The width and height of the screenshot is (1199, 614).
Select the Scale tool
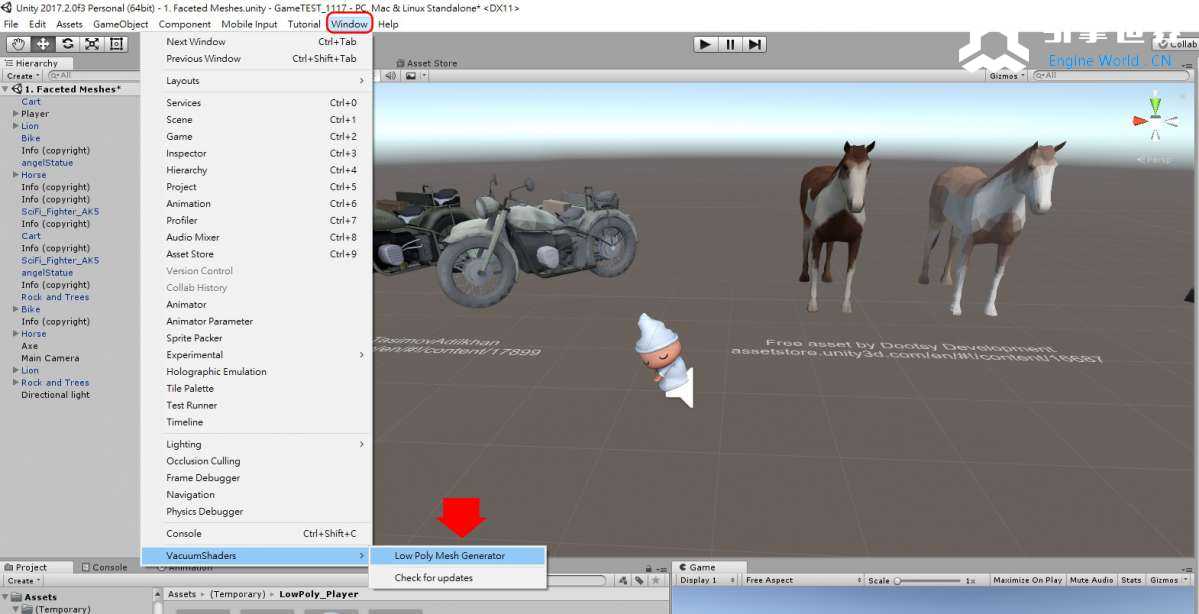[x=92, y=44]
